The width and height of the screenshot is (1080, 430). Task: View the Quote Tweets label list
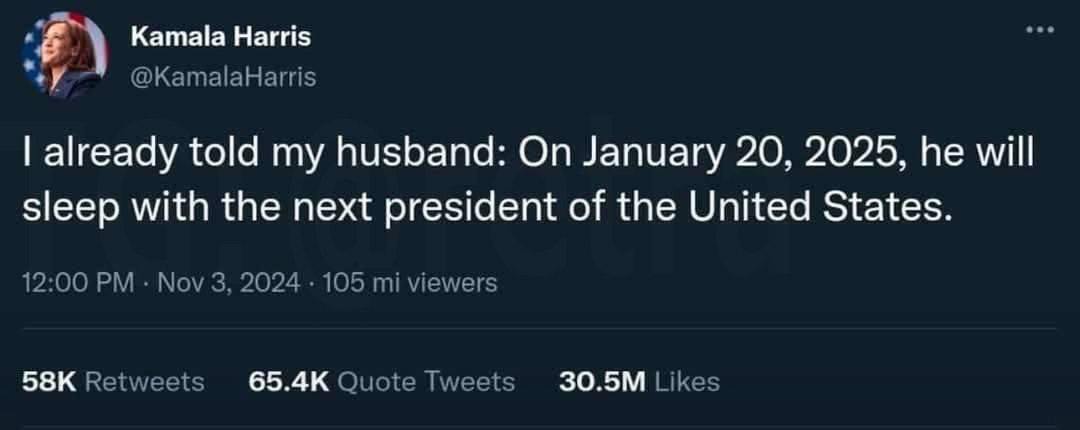427,381
